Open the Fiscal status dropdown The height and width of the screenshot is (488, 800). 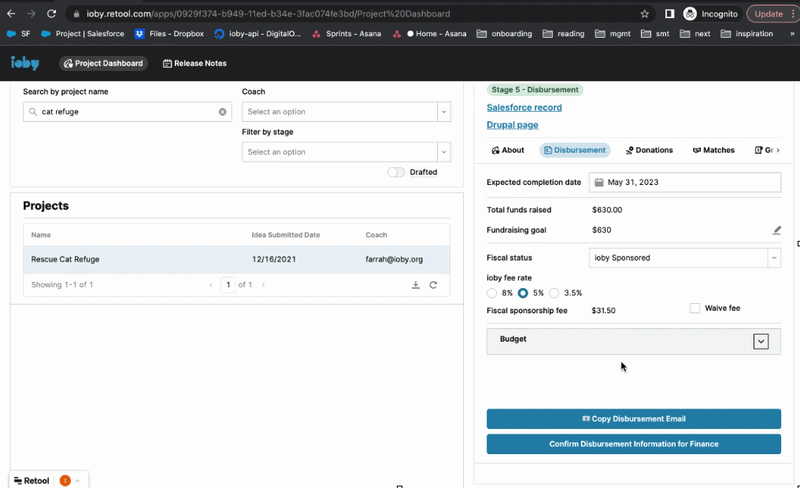[x=685, y=258]
